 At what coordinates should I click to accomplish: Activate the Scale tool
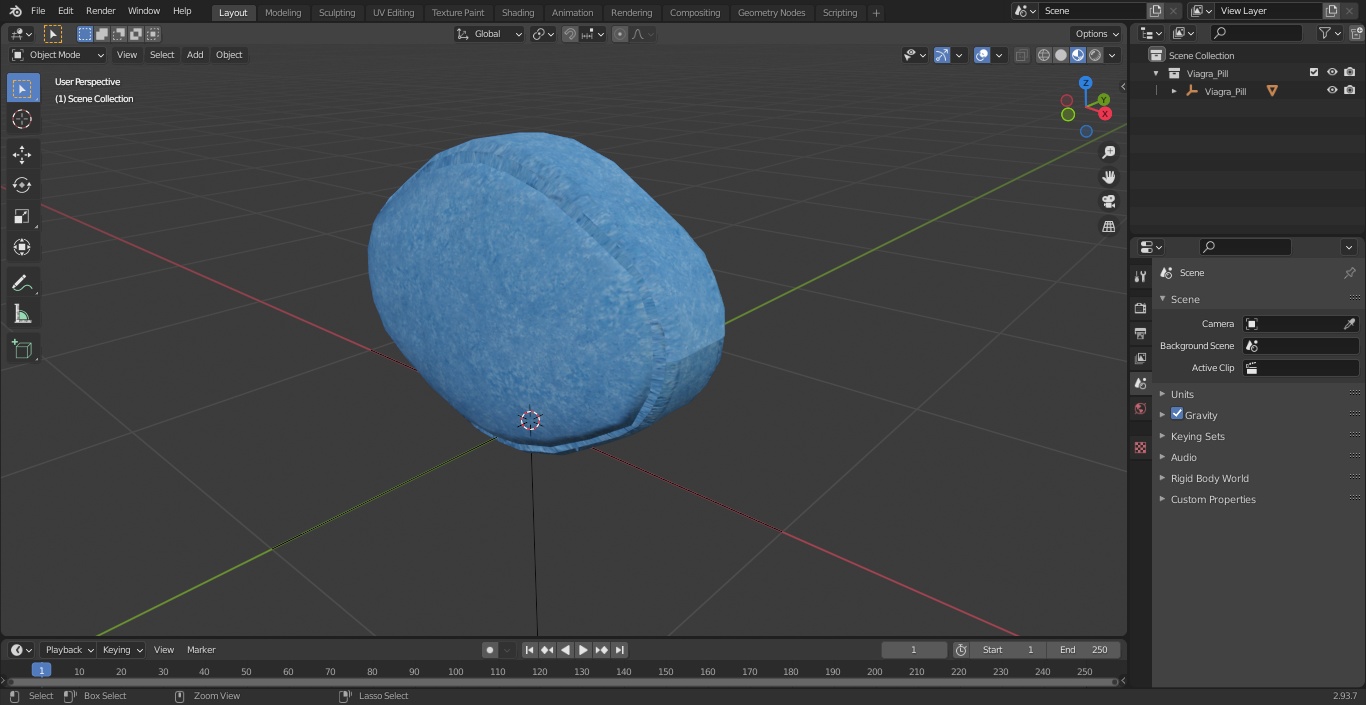coord(22,216)
